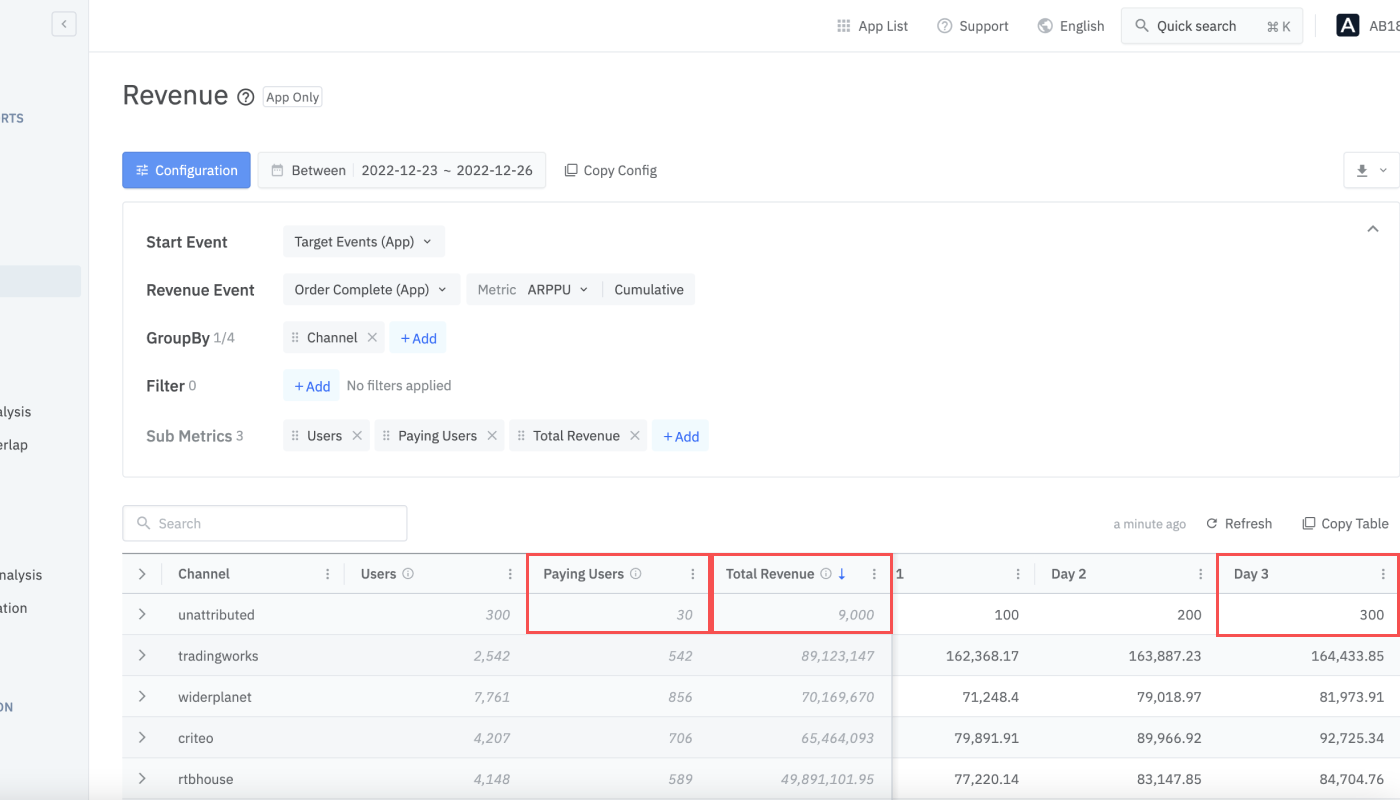The image size is (1400, 800).
Task: Open the English language selector
Action: (x=1071, y=26)
